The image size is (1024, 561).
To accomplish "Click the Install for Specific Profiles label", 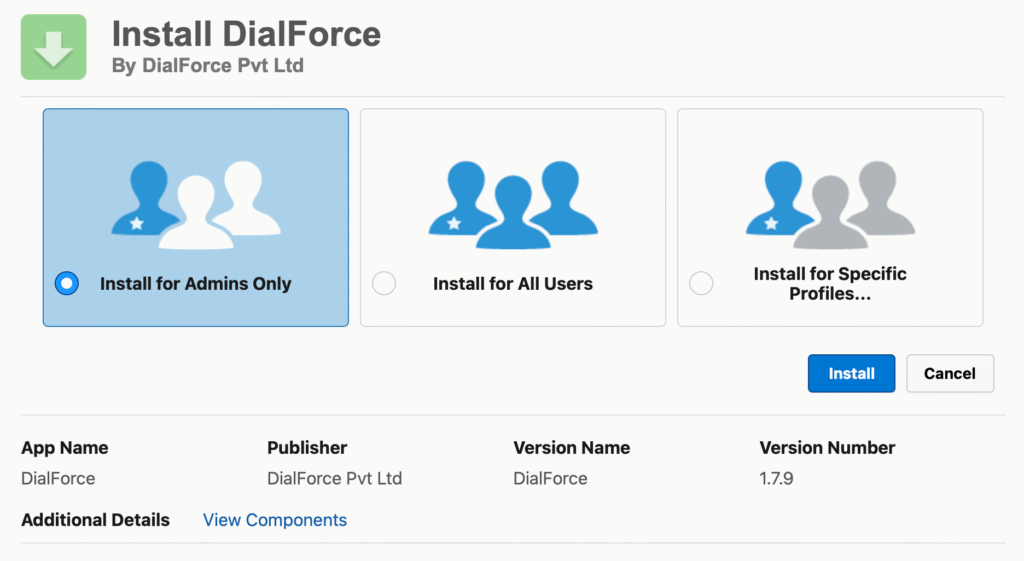I will pos(830,284).
